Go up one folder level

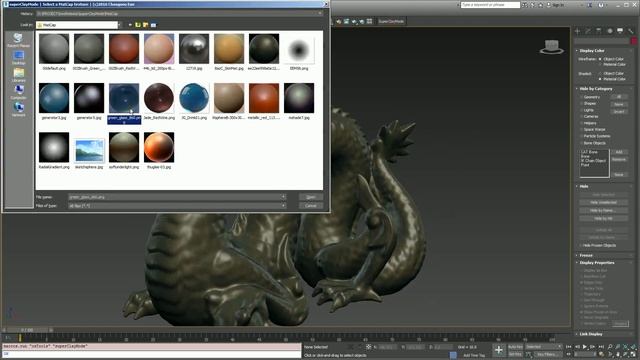(x=138, y=25)
